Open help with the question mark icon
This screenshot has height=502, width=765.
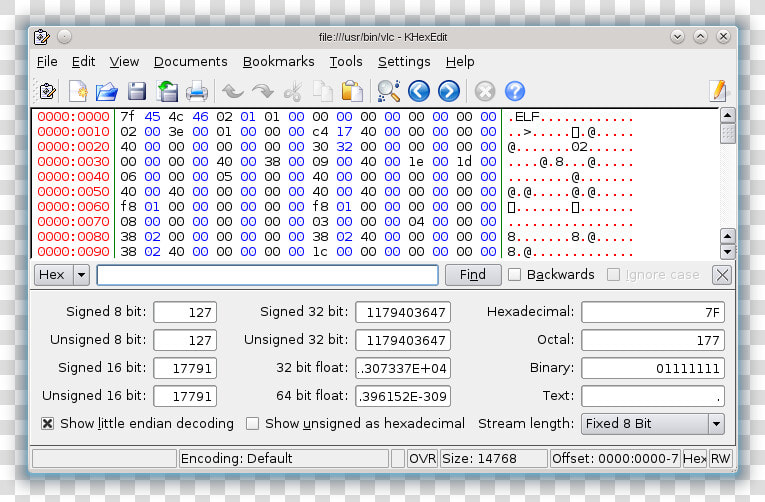tap(515, 91)
